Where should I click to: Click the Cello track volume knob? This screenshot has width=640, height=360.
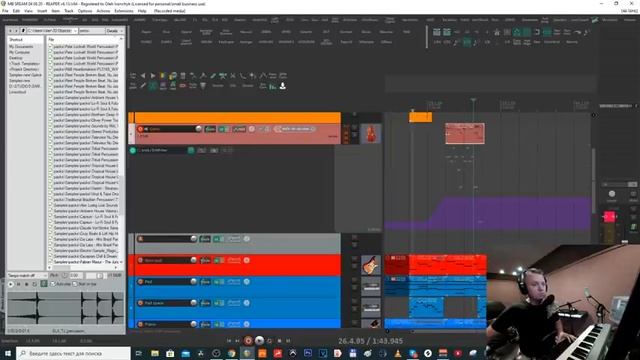[x=199, y=129]
